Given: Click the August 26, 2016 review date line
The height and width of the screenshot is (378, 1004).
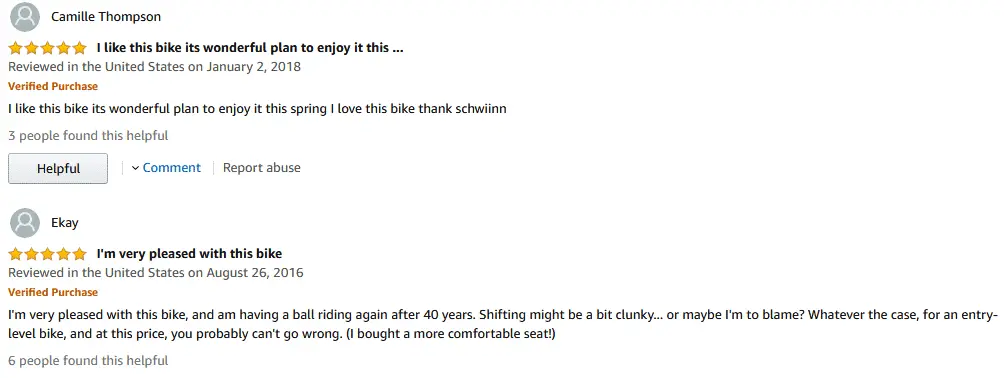Looking at the screenshot, I should [x=156, y=273].
